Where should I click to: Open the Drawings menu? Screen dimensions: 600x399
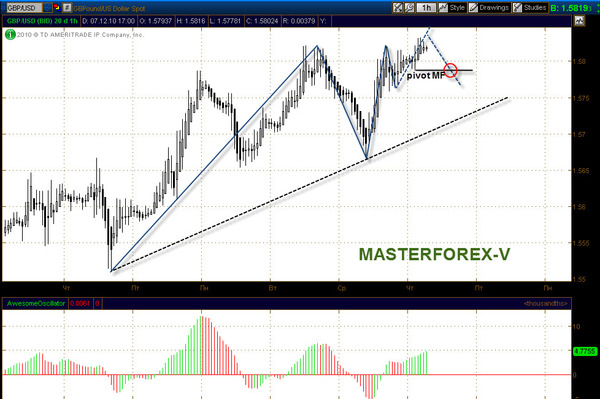(489, 7)
